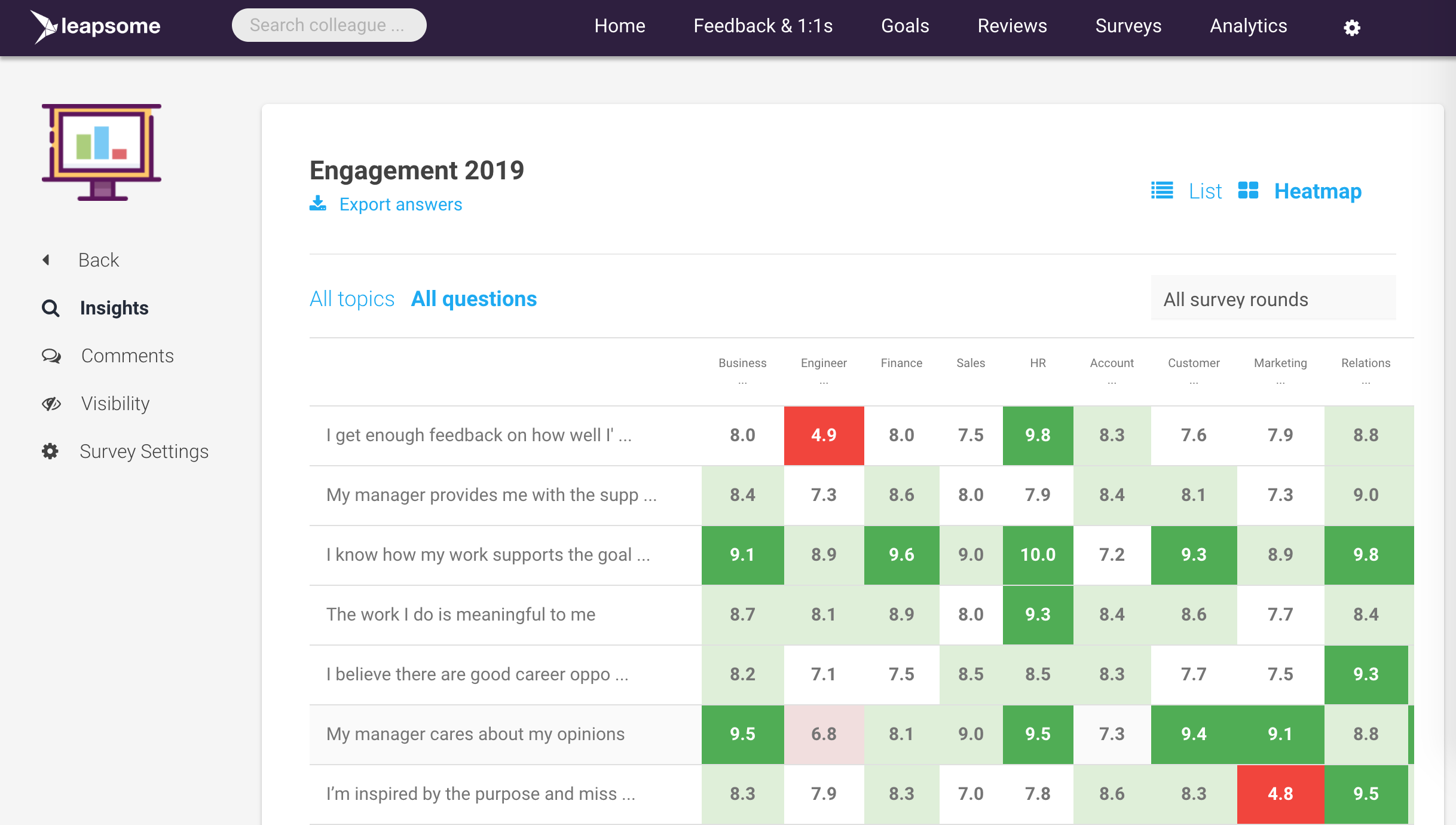
Task: Click the green 10.0 HR cell
Action: tap(1038, 555)
